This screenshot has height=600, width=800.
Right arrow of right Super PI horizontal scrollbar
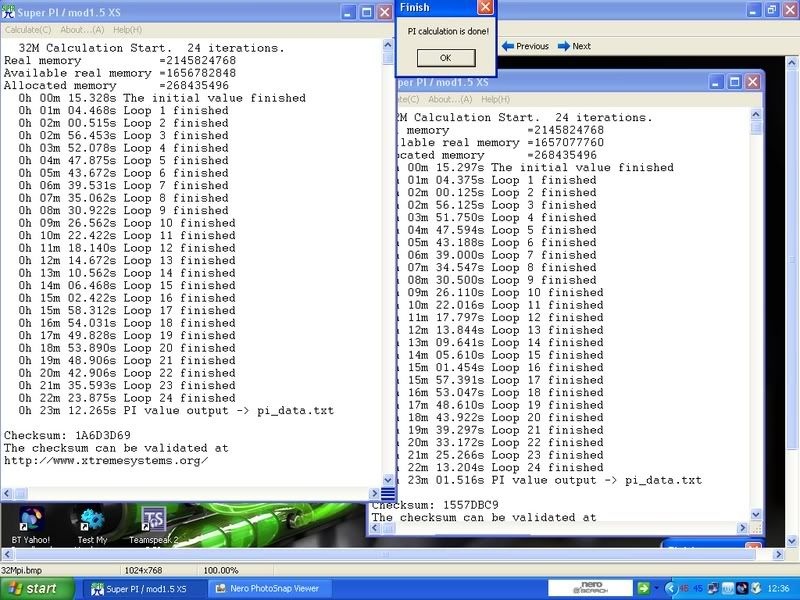[742, 528]
